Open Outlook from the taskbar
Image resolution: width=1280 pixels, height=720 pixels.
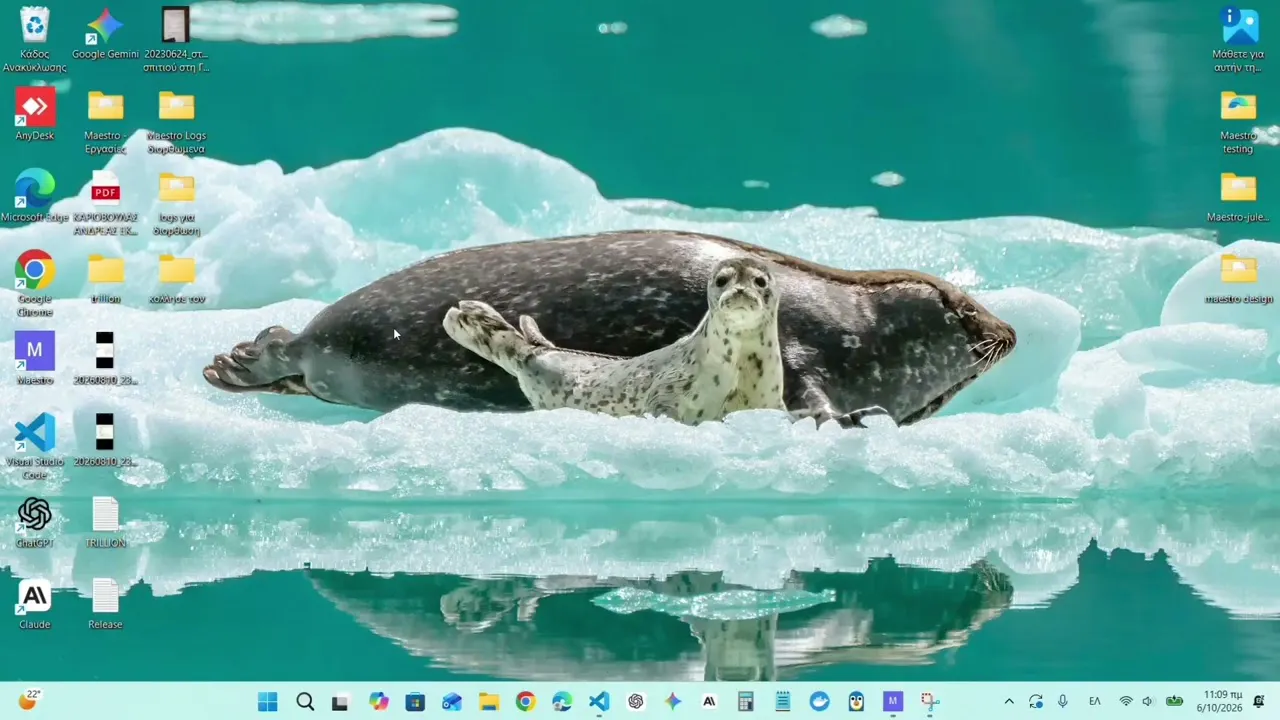pyautogui.click(x=452, y=702)
